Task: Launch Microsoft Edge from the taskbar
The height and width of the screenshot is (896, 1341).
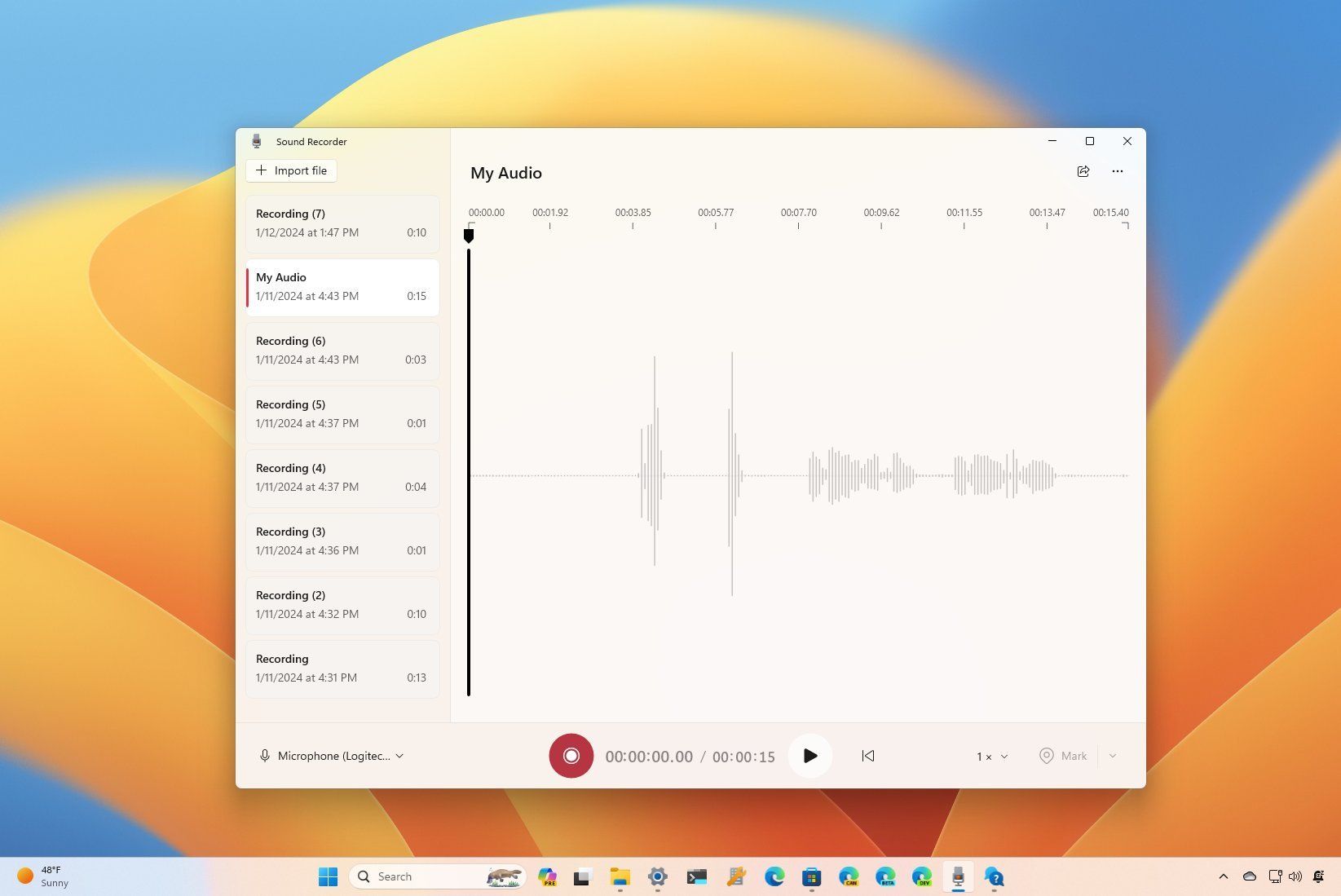Action: point(774,876)
